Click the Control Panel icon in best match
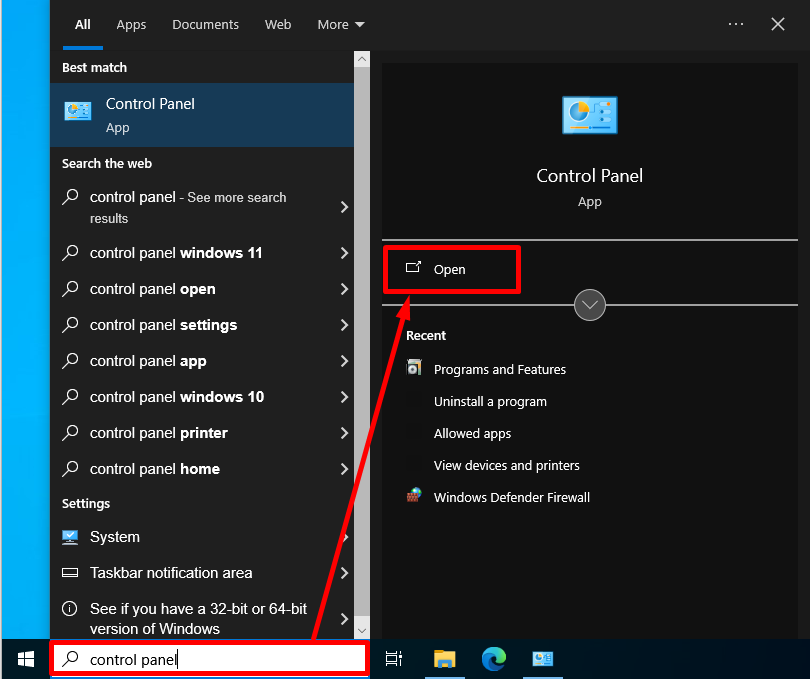 click(x=77, y=111)
